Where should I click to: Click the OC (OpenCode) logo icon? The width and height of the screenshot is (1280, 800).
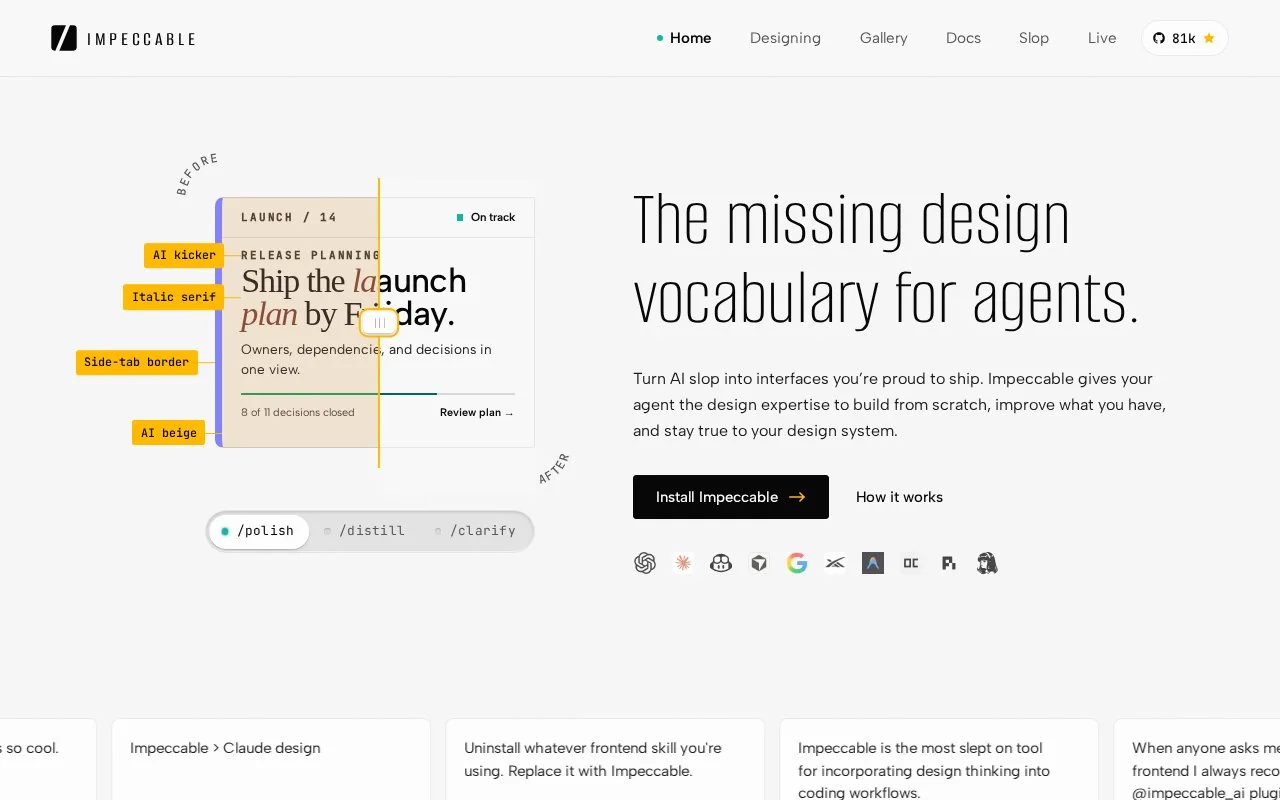[x=911, y=563]
